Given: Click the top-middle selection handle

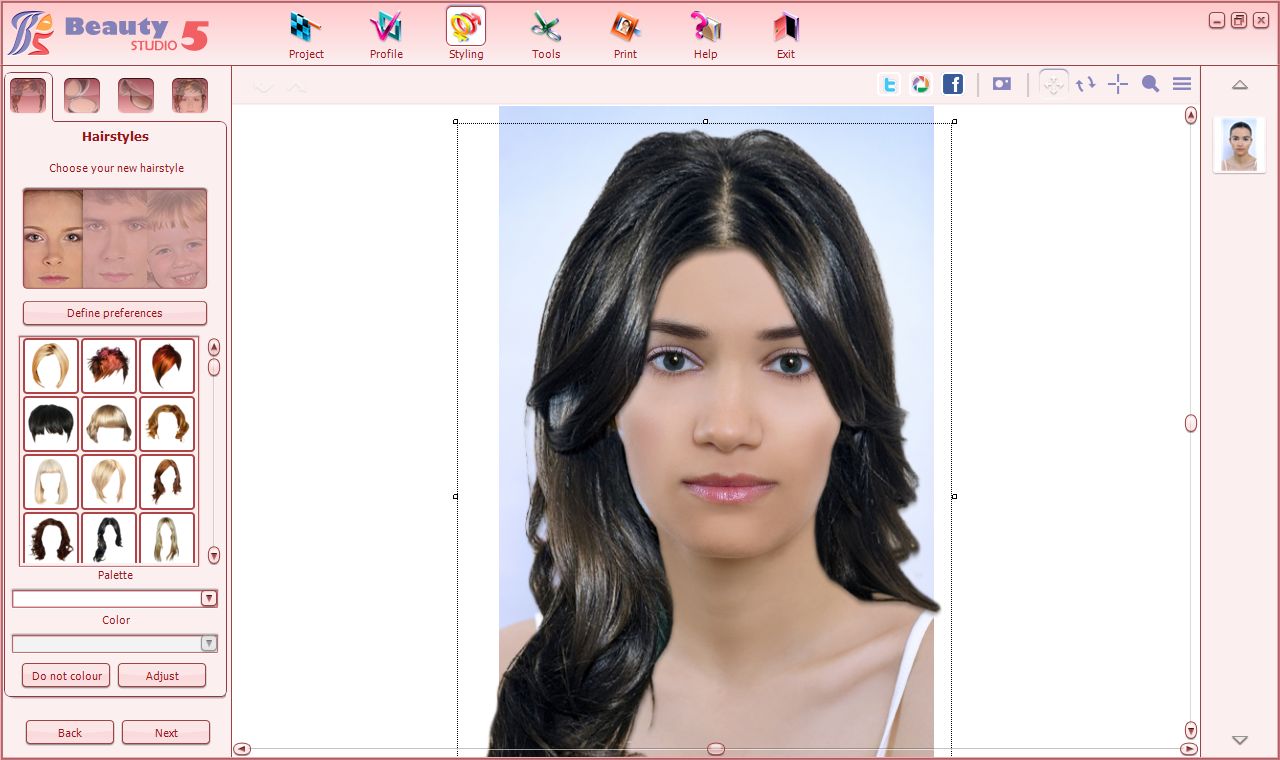Looking at the screenshot, I should point(706,122).
